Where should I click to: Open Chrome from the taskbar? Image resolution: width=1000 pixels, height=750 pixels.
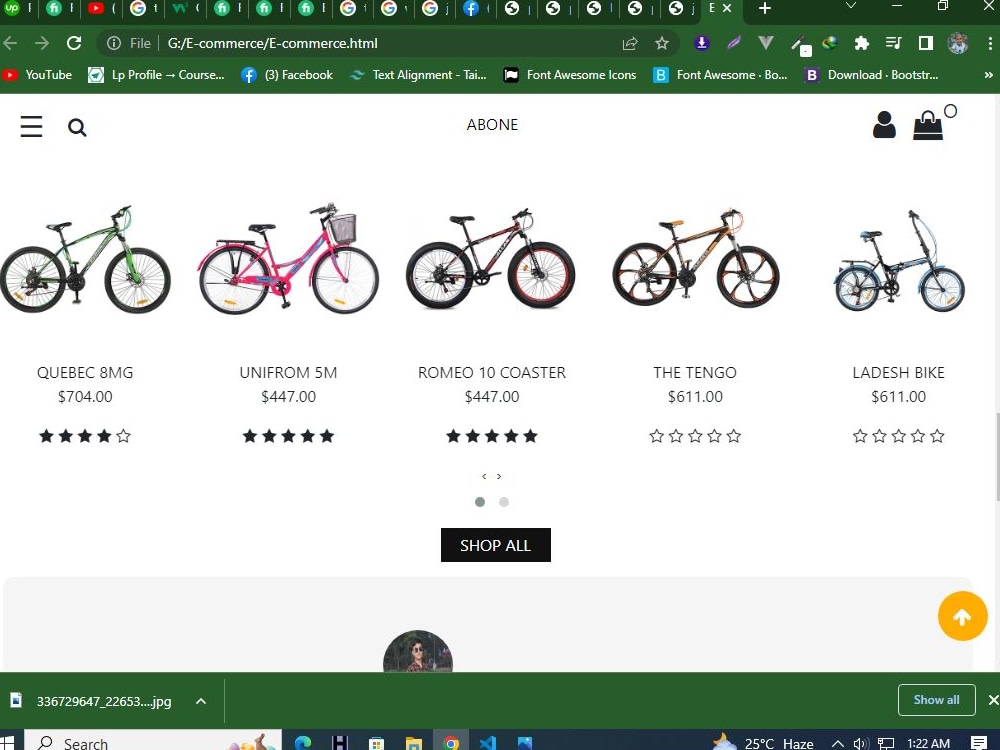[x=452, y=742]
